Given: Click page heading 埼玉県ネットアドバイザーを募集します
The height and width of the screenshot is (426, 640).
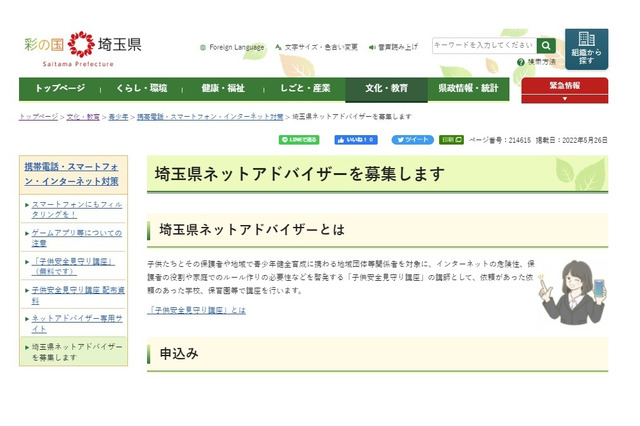Looking at the screenshot, I should click(300, 174).
